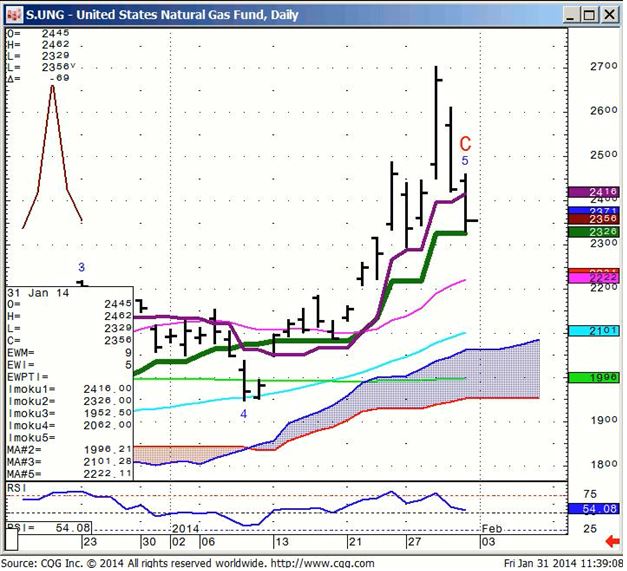The image size is (627, 571).
Task: Click the RSI scale label 75
Action: pos(590,494)
